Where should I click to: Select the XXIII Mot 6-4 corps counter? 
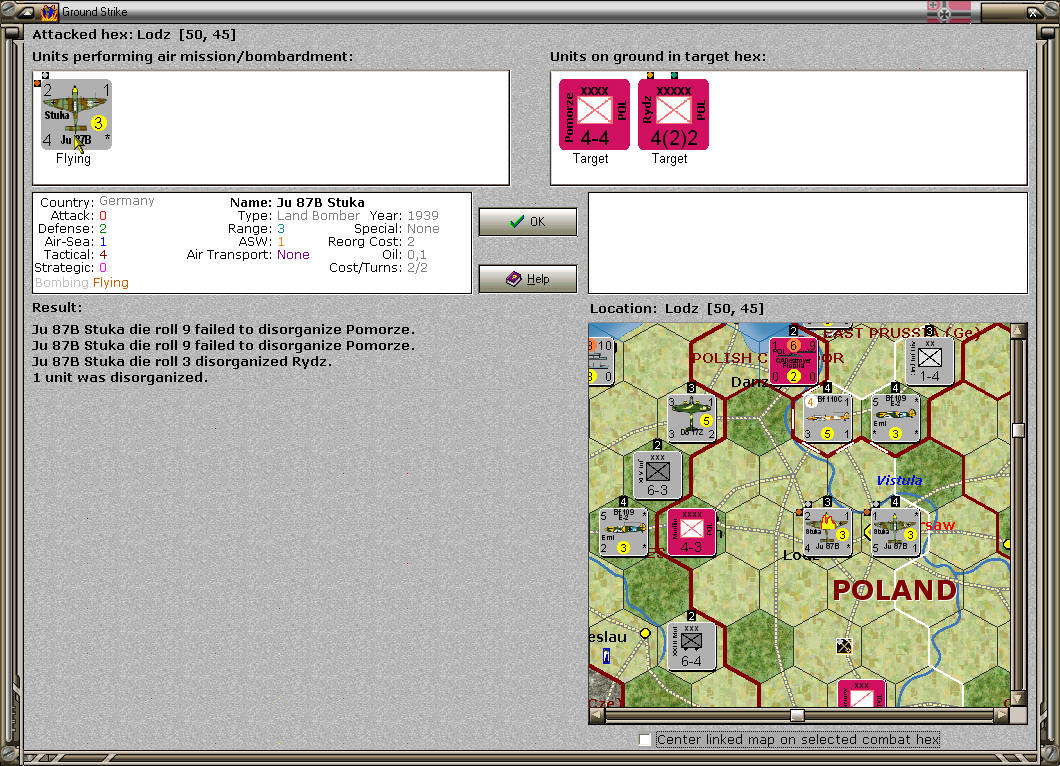691,646
